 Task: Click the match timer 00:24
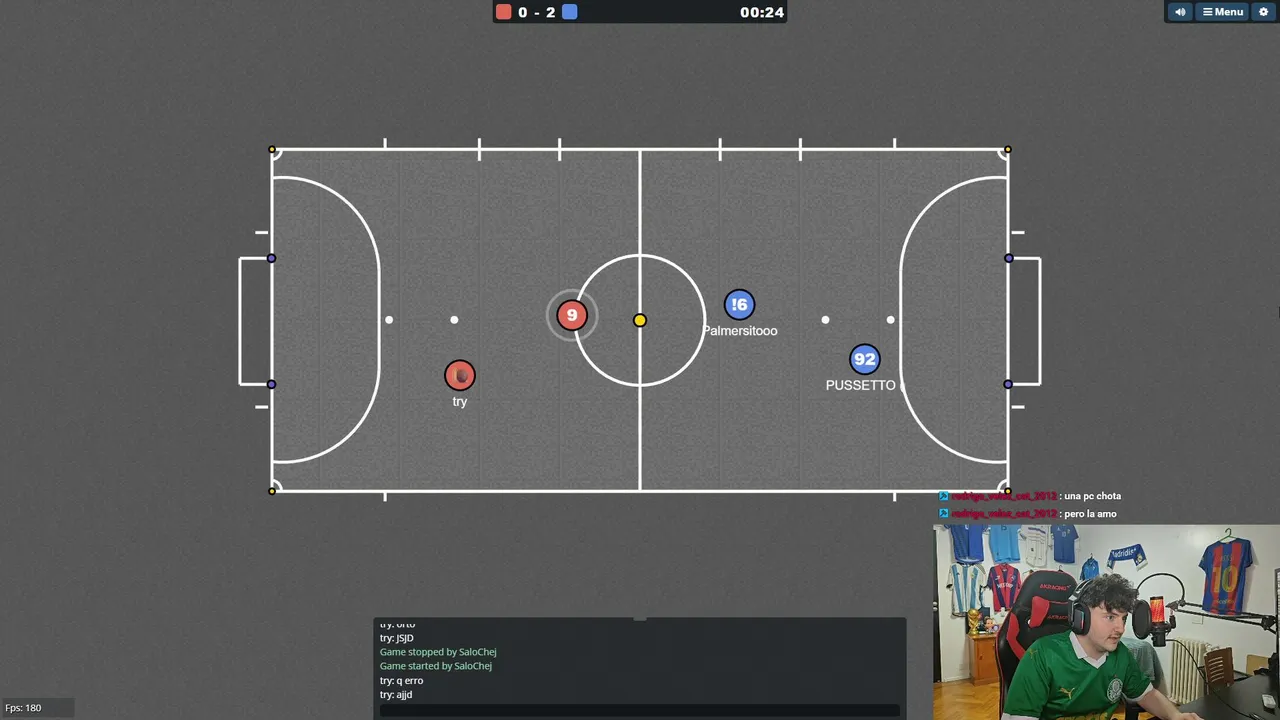tap(762, 12)
